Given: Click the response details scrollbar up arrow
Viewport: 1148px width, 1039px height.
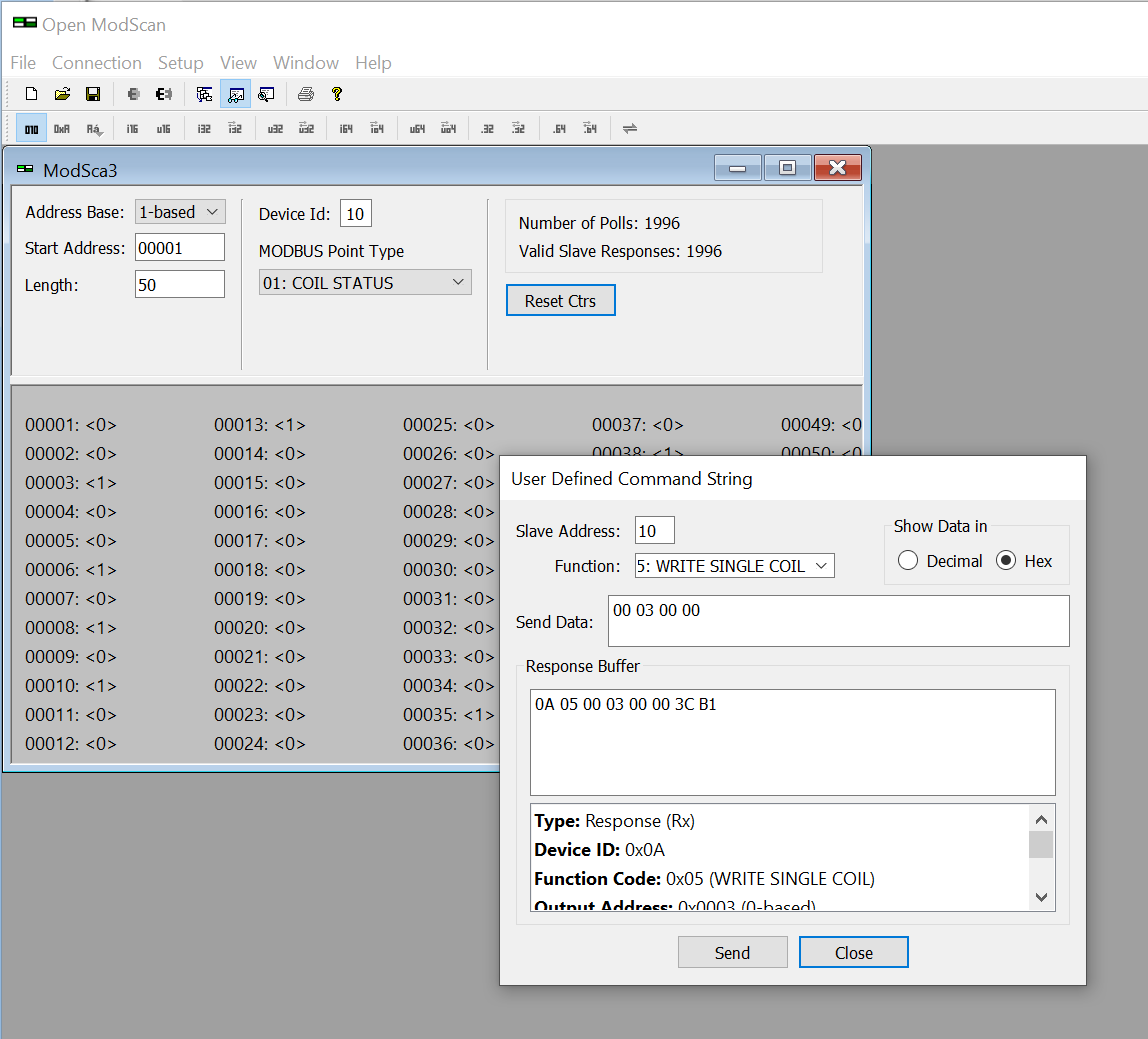Looking at the screenshot, I should (1041, 819).
